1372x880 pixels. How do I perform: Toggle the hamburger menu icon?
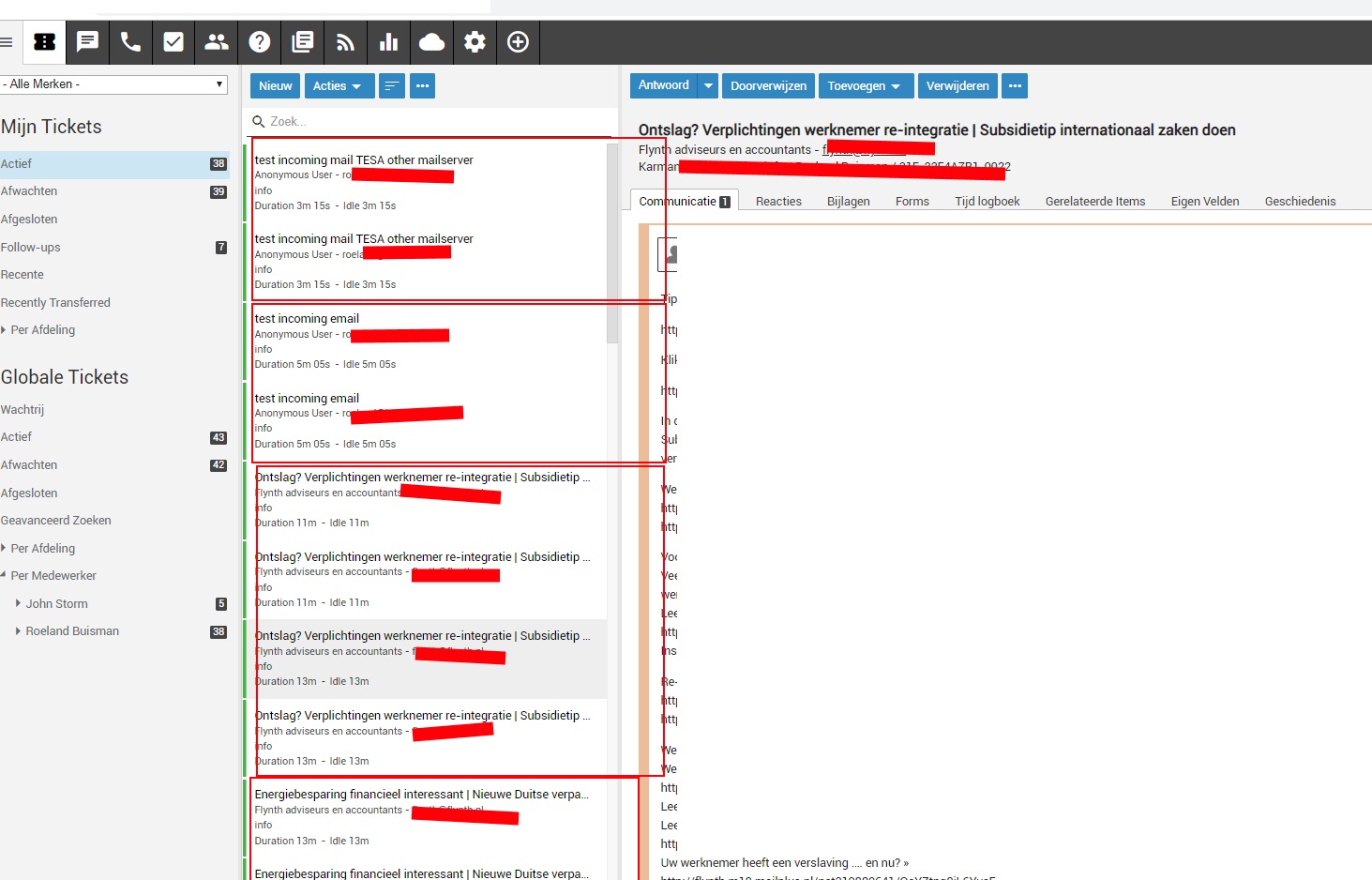pyautogui.click(x=7, y=42)
